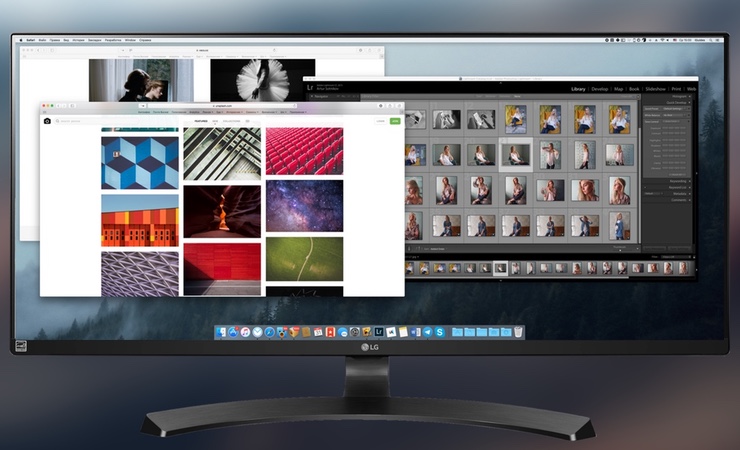Click the Login button on Unsplash
Viewport: 740px width, 450px height.
tap(380, 121)
